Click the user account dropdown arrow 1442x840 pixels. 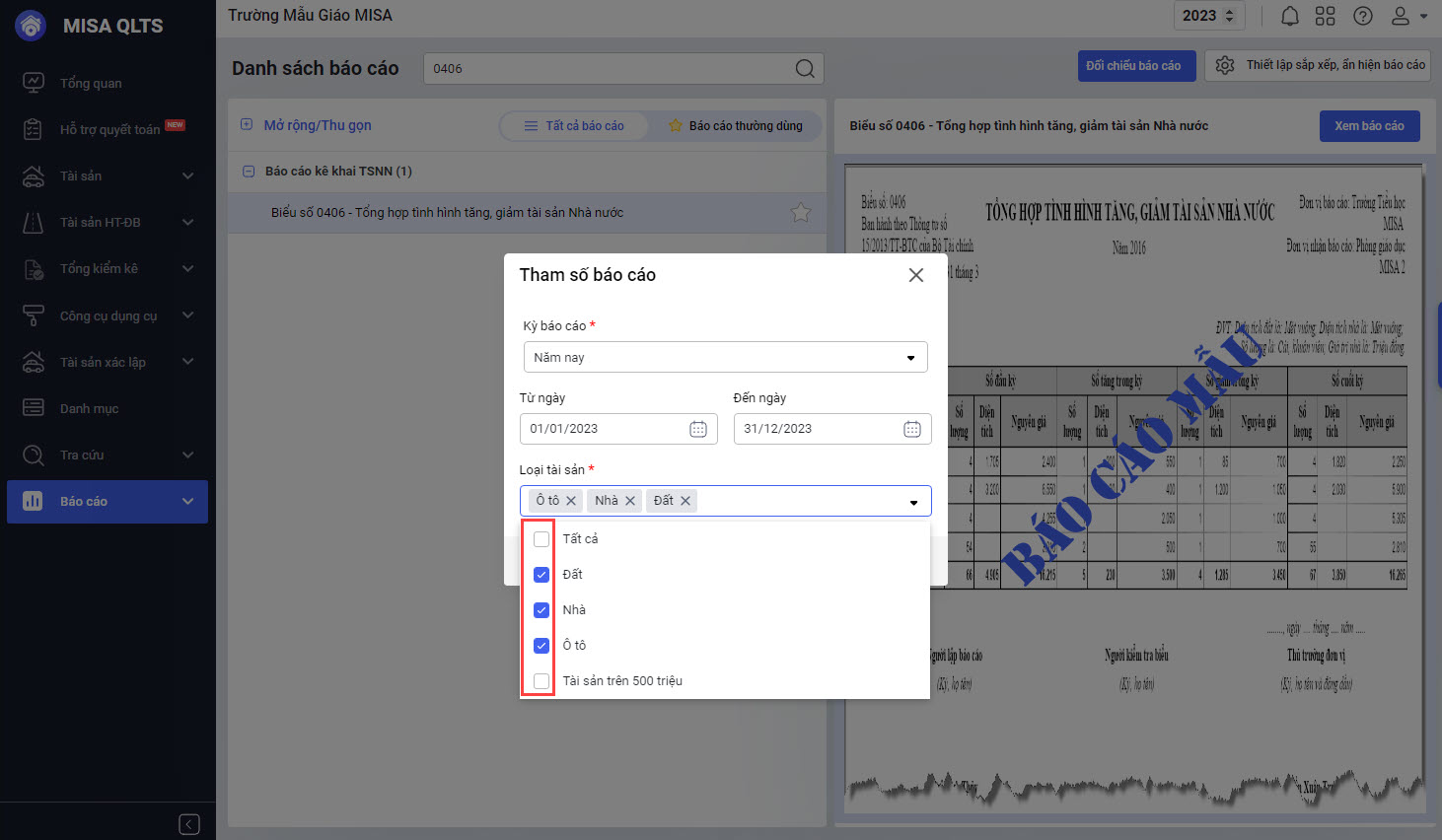tap(1423, 17)
